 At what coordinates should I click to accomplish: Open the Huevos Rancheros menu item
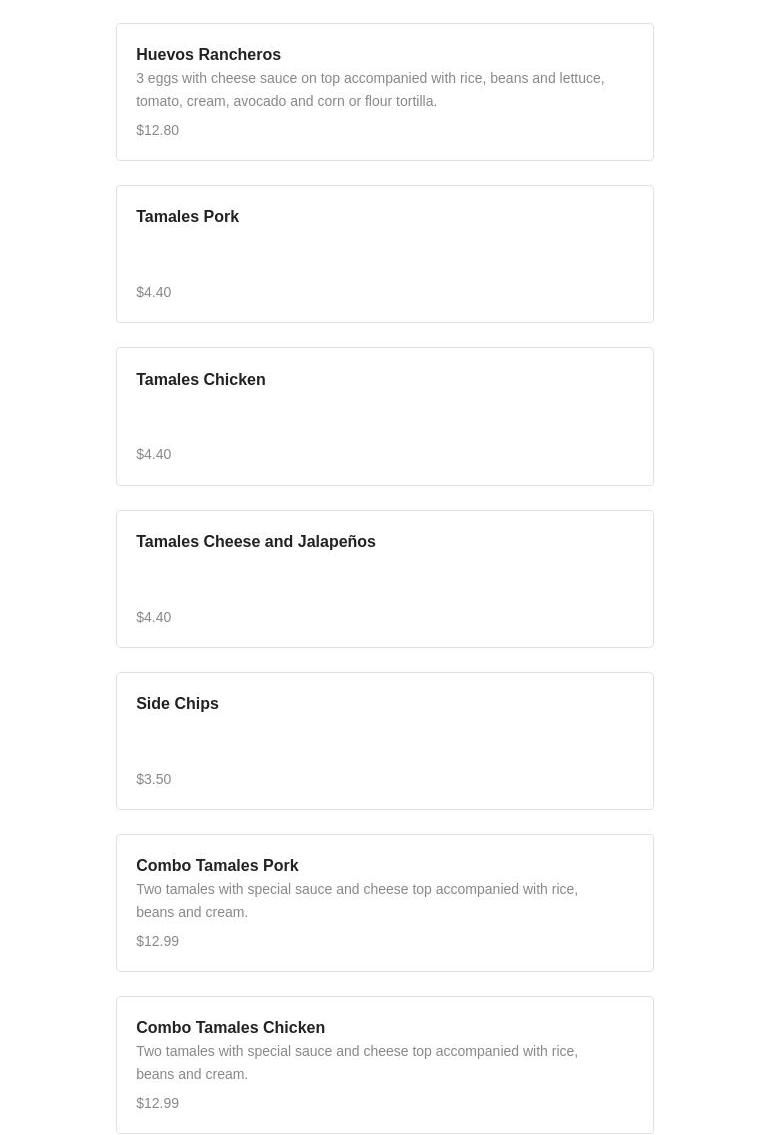click(x=208, y=55)
